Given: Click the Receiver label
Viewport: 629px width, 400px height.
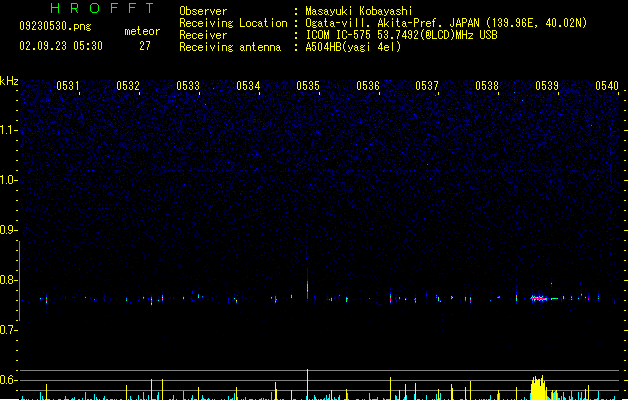Looking at the screenshot, I should click(203, 35).
